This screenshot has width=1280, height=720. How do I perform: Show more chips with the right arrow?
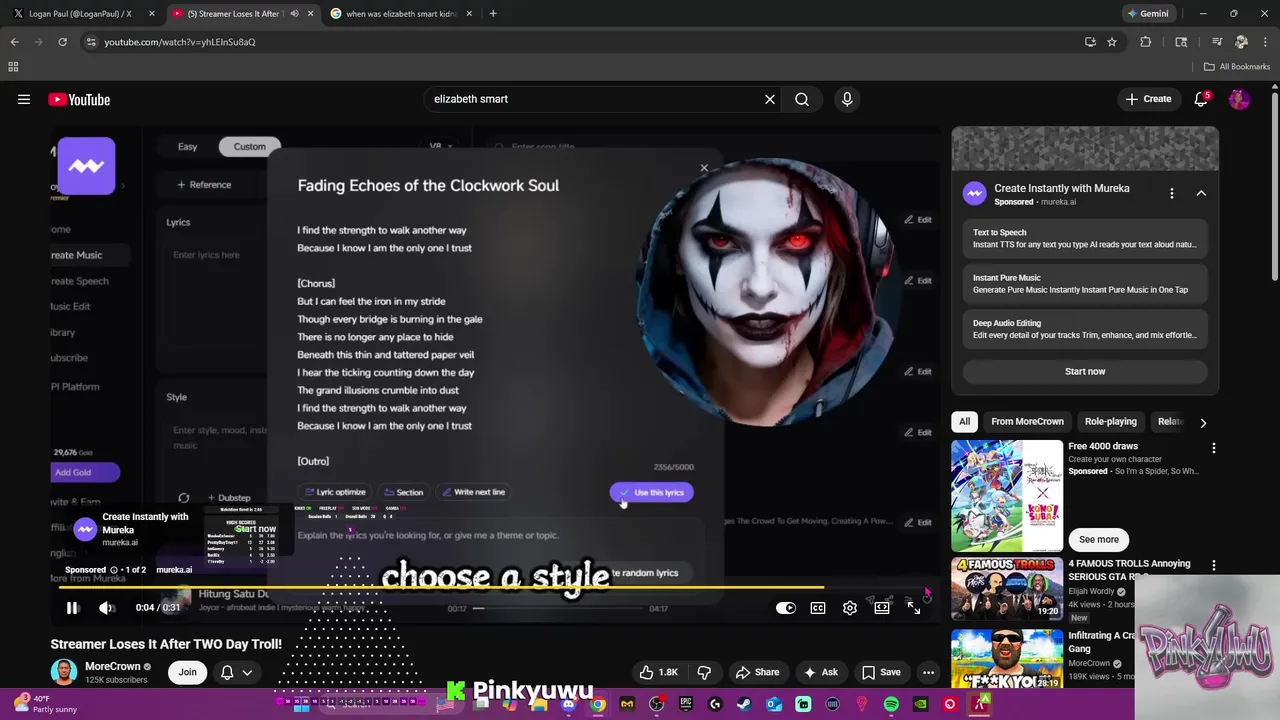(x=1203, y=422)
